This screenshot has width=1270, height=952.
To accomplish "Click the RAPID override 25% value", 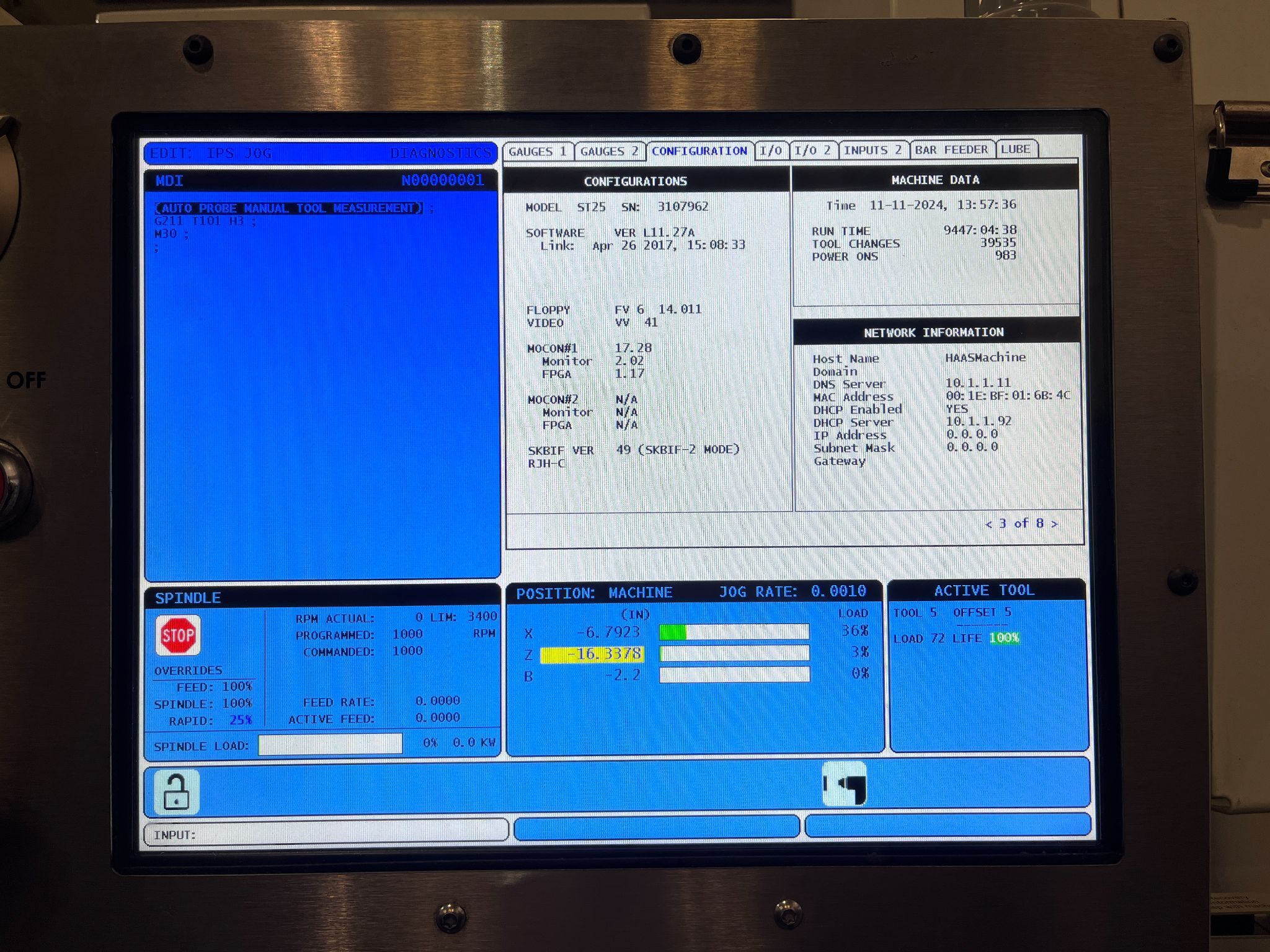I will click(x=241, y=720).
